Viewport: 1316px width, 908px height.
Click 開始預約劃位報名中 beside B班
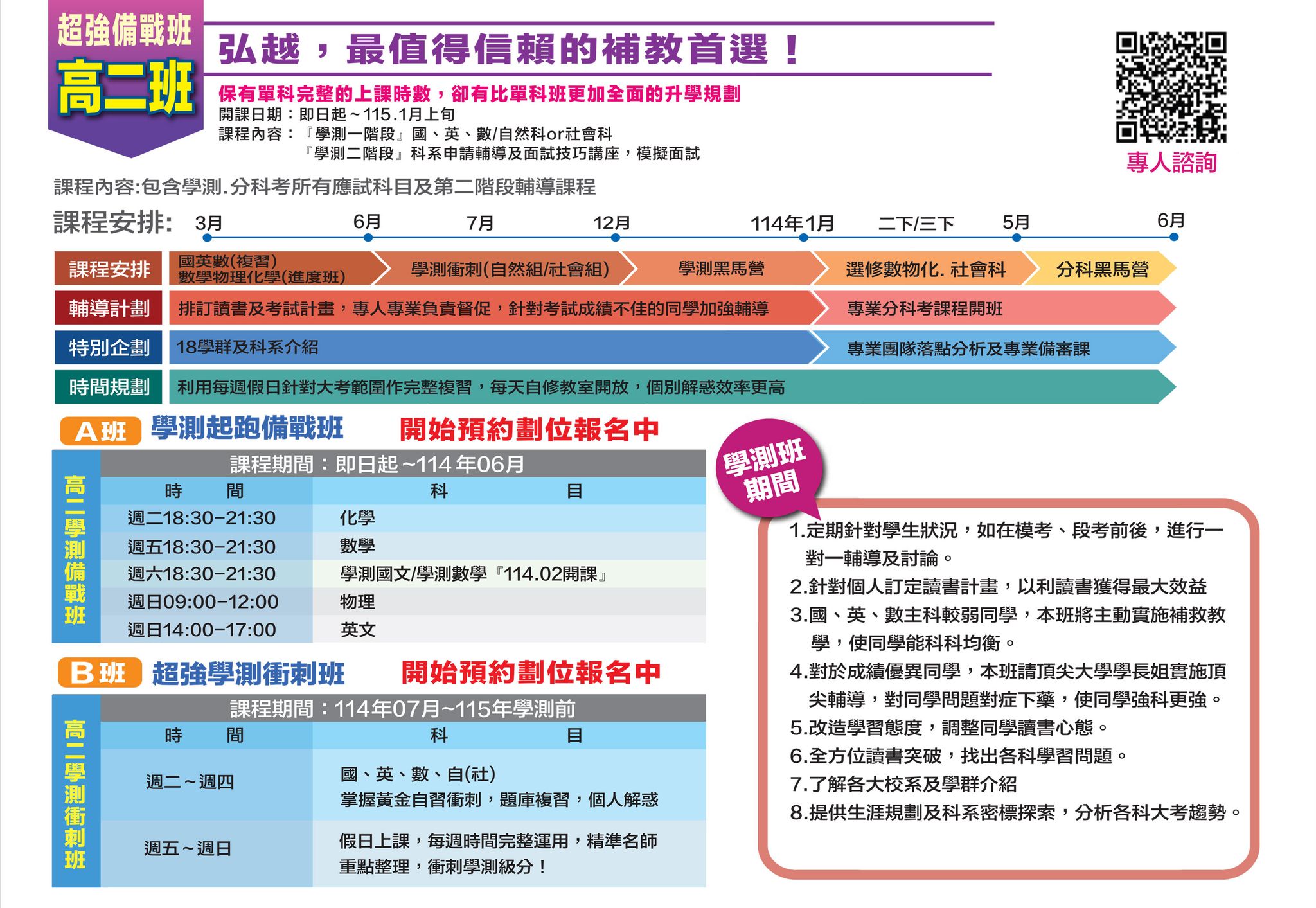tap(531, 673)
